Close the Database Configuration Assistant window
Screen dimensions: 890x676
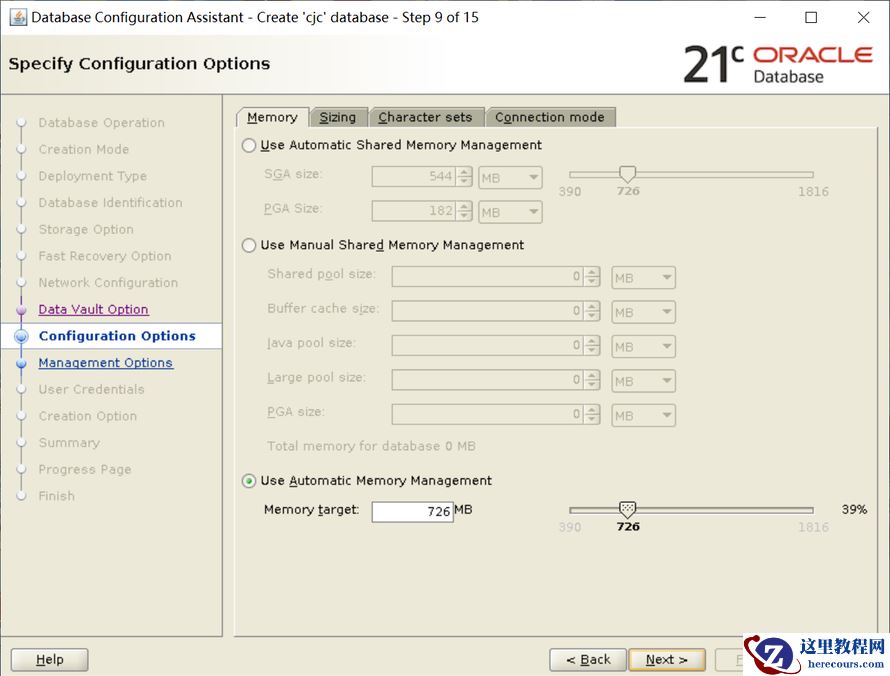click(x=863, y=18)
